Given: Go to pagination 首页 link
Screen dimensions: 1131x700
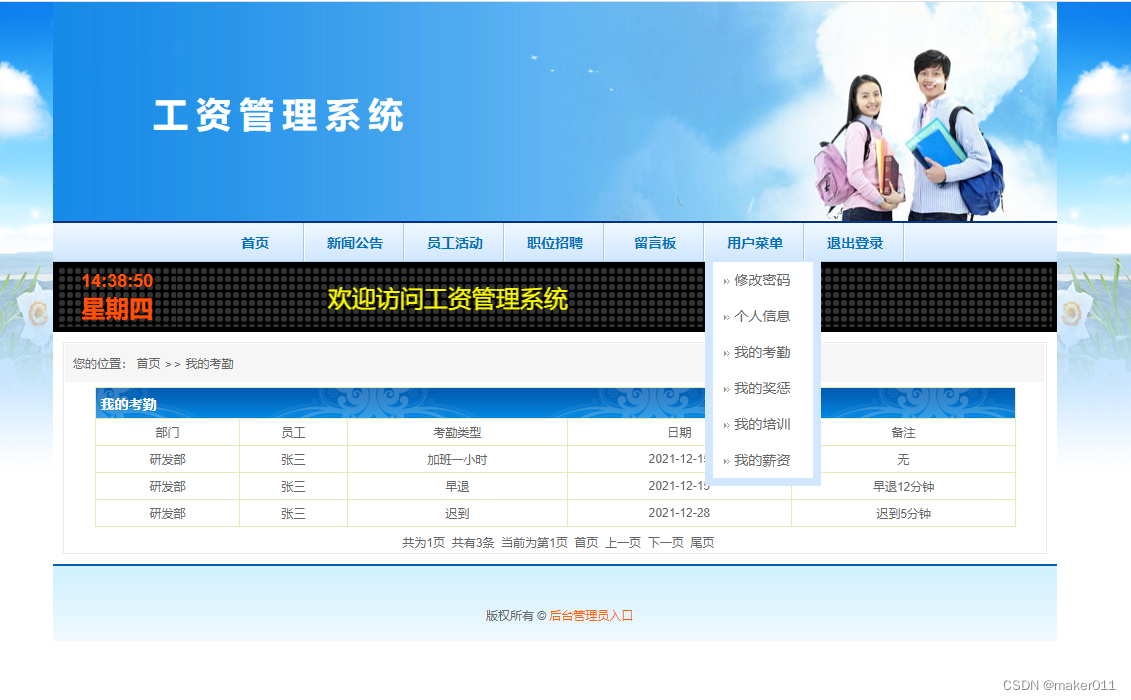Looking at the screenshot, I should coord(586,543).
